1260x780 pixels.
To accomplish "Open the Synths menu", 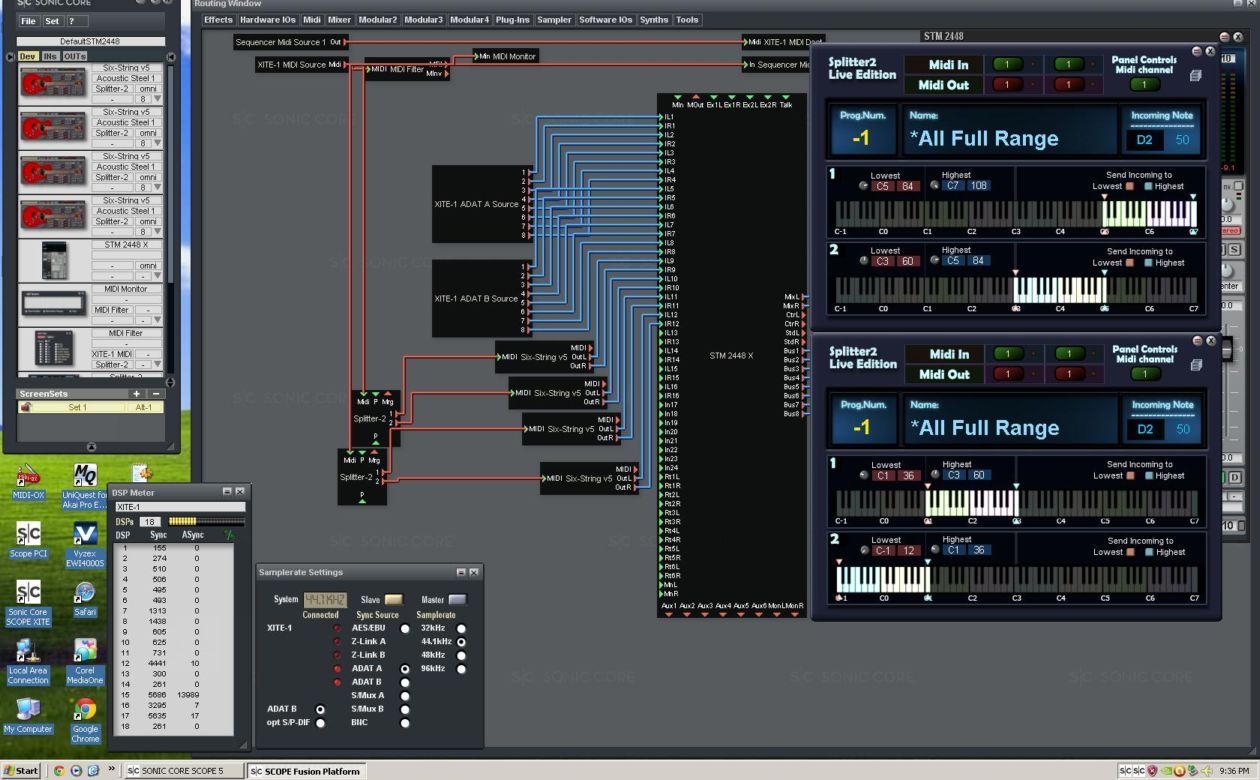I will 654,20.
